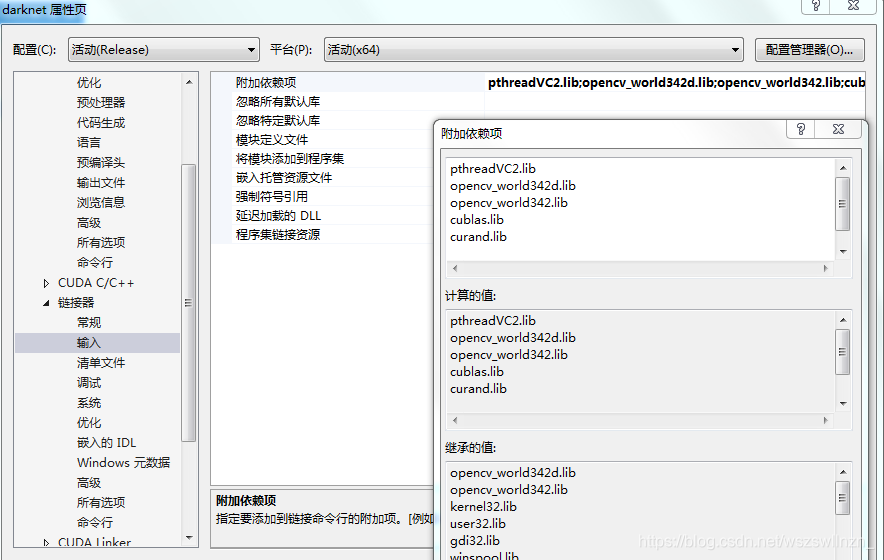884x560 pixels.
Task: Select 浏览信息 in the property tree
Action: [x=101, y=202]
